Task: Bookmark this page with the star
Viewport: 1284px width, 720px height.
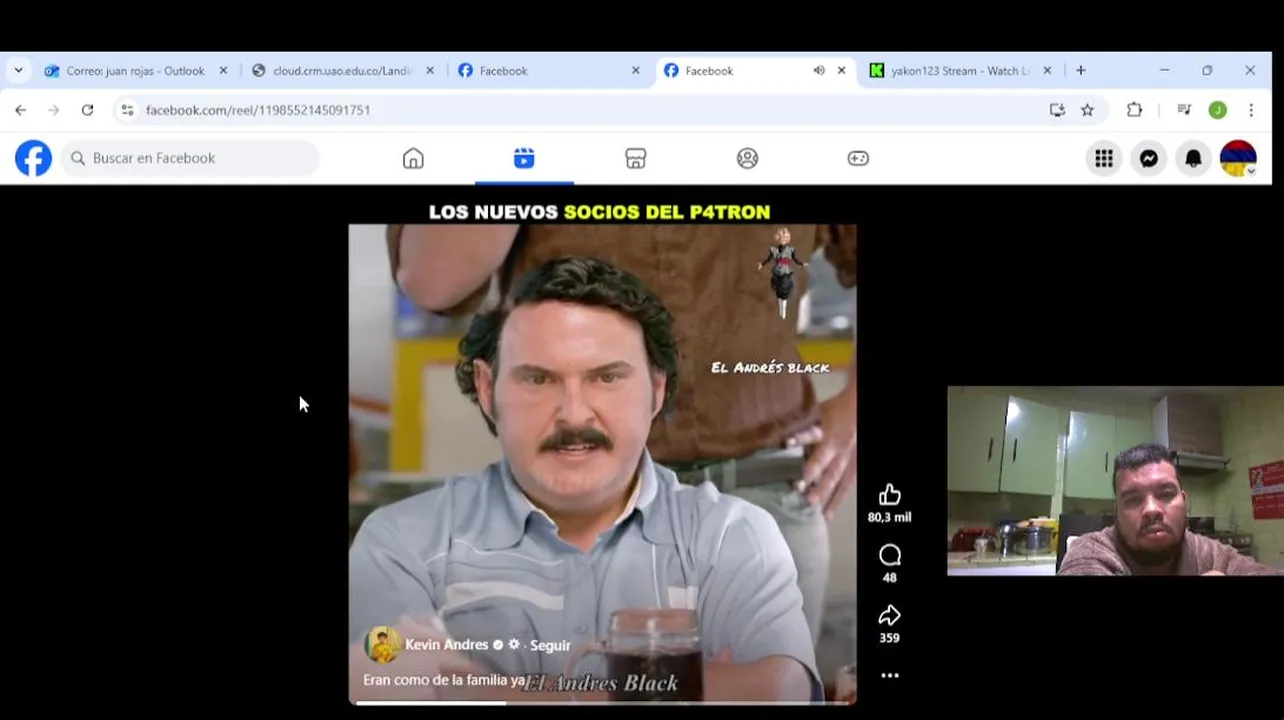Action: pos(1088,110)
